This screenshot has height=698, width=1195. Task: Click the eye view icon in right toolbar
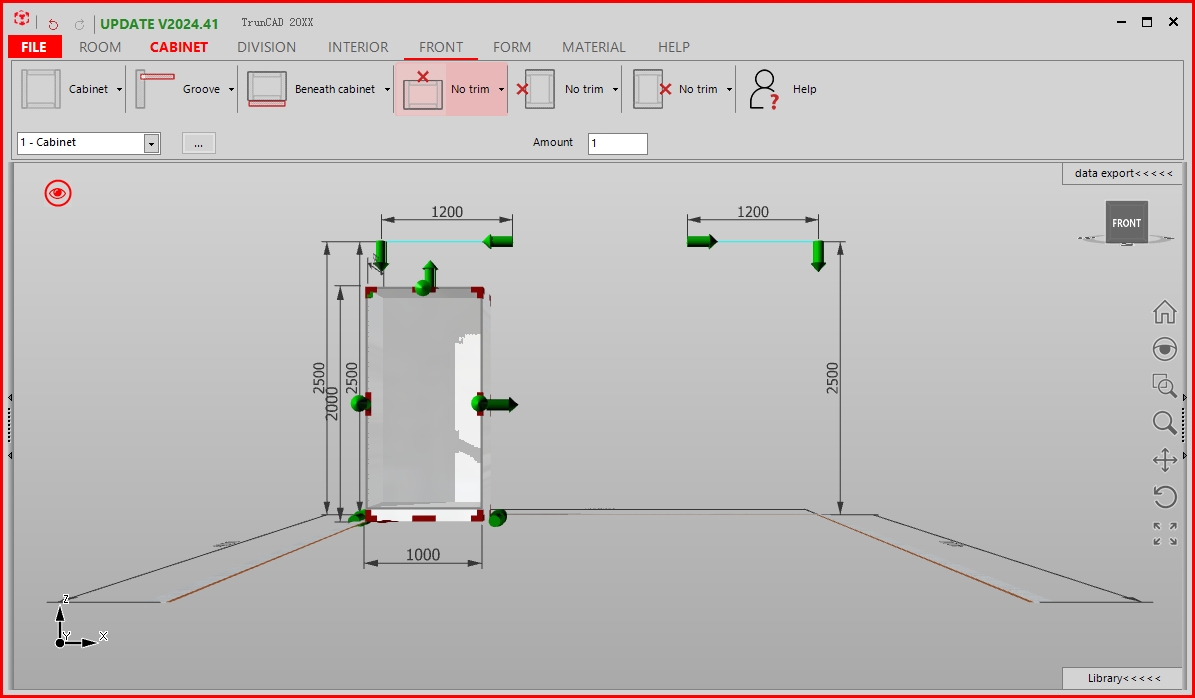click(1165, 349)
